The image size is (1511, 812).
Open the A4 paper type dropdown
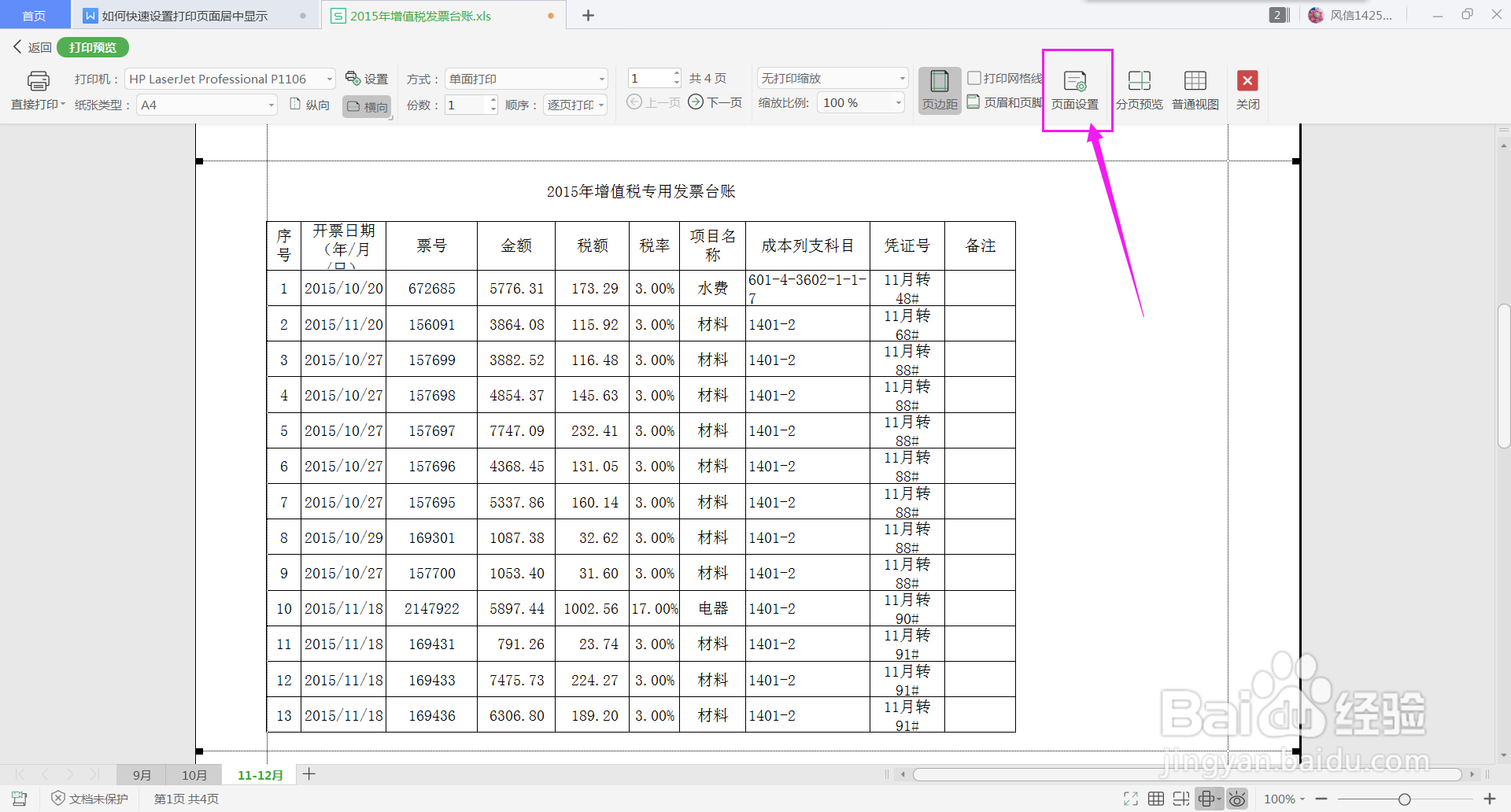pyautogui.click(x=271, y=104)
